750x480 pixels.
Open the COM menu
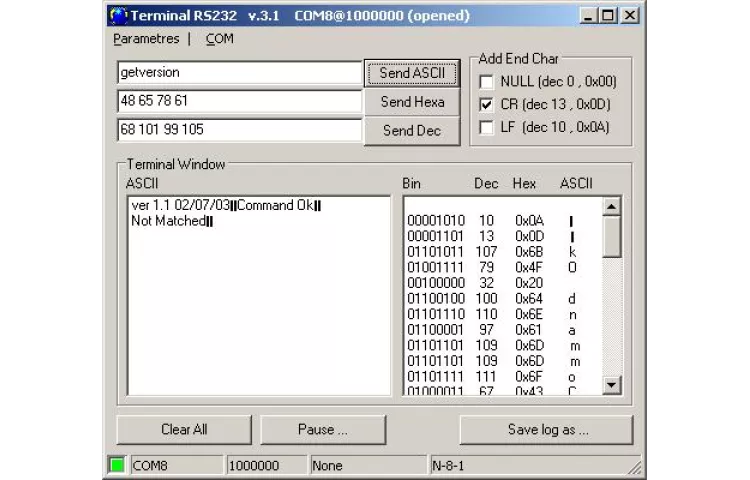click(x=219, y=39)
